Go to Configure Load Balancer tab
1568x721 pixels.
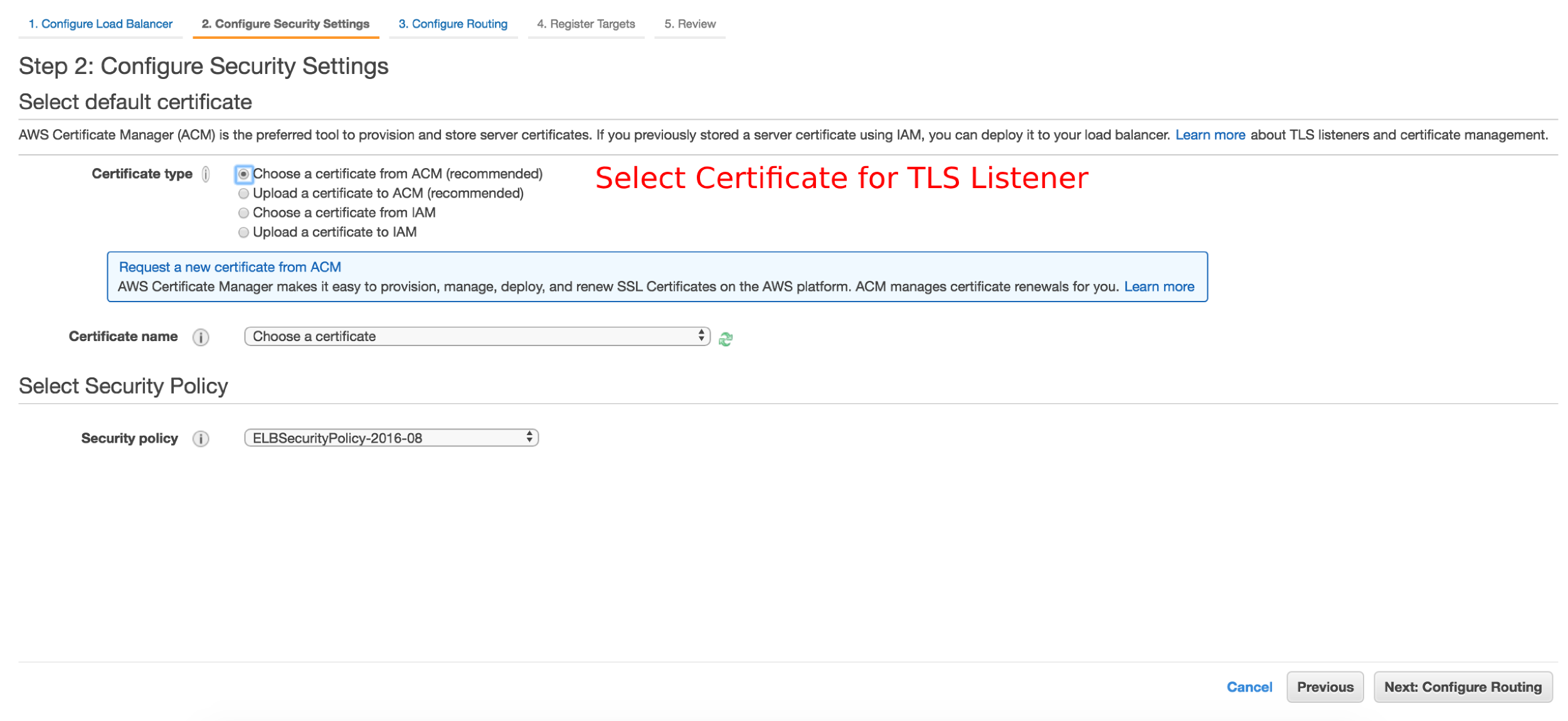pyautogui.click(x=100, y=24)
